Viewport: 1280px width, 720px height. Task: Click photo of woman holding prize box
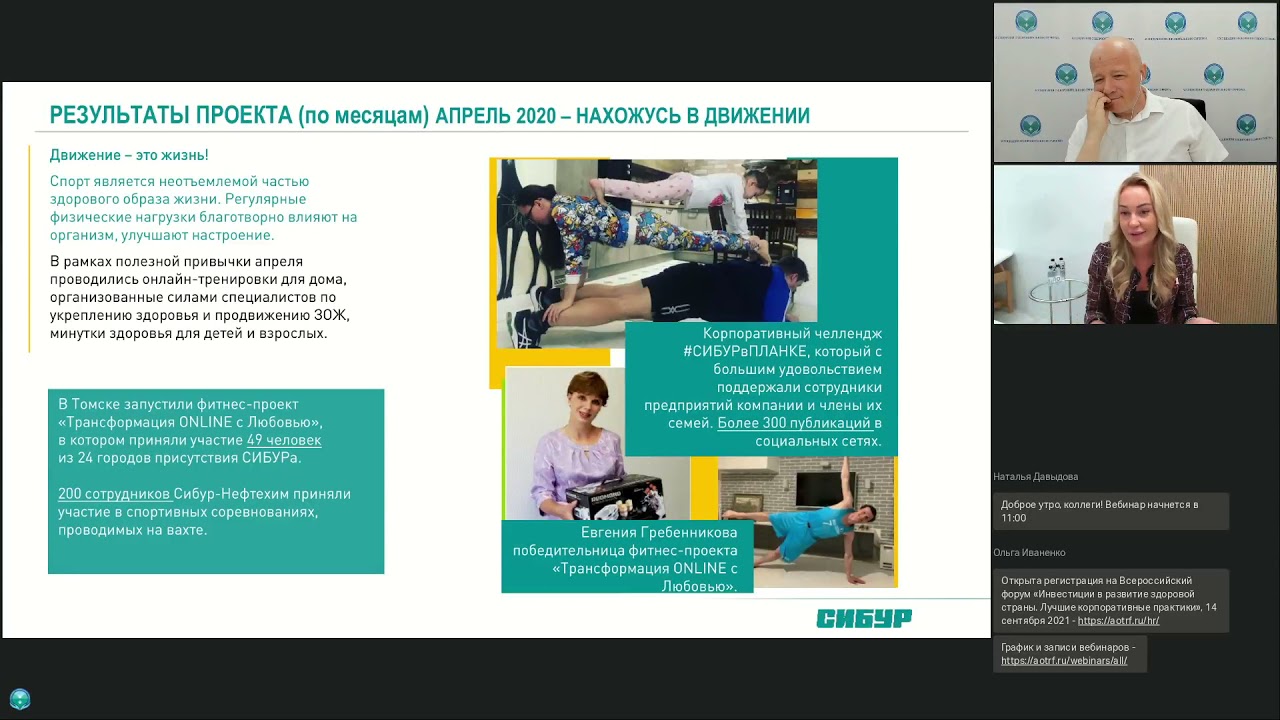click(x=597, y=444)
